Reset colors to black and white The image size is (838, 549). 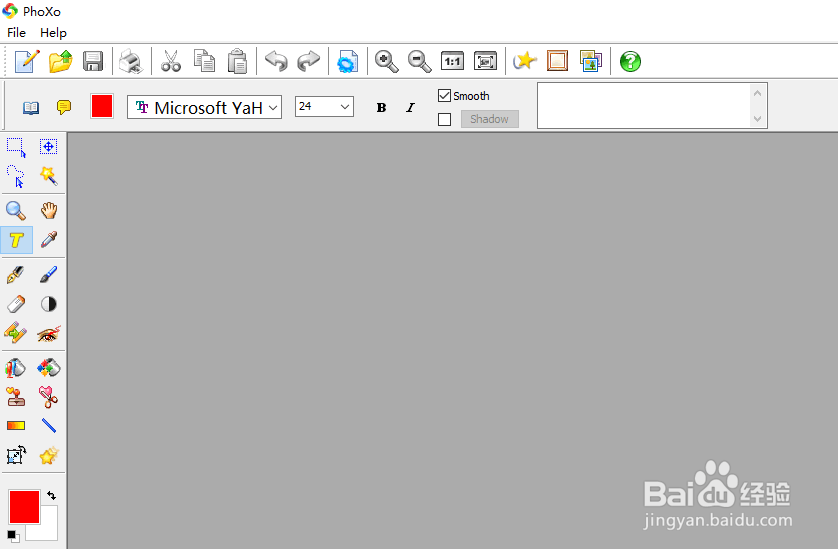tap(13, 536)
